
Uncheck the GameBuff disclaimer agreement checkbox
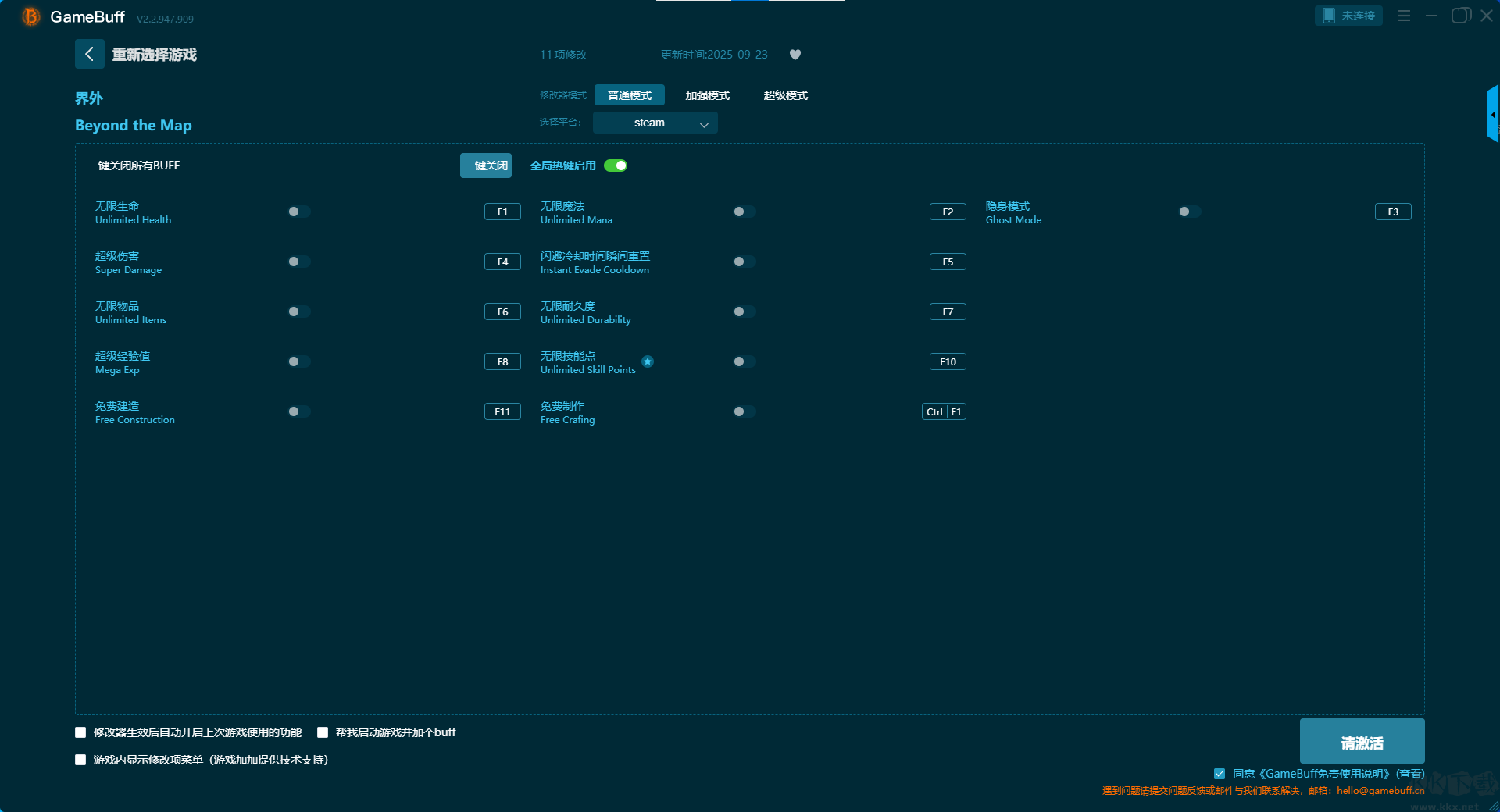point(1220,774)
